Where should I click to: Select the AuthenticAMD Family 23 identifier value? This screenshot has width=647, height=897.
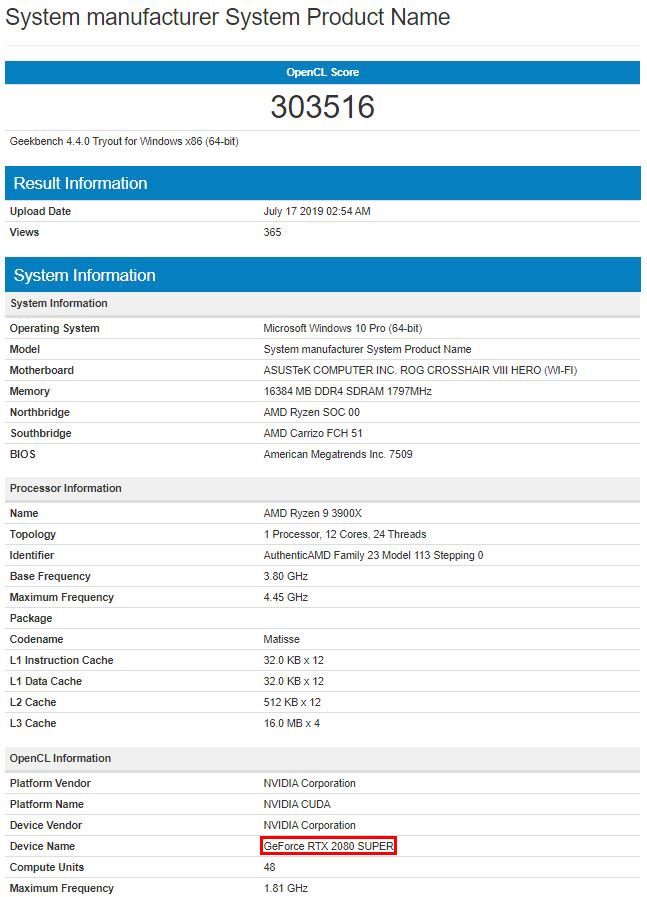tap(373, 555)
